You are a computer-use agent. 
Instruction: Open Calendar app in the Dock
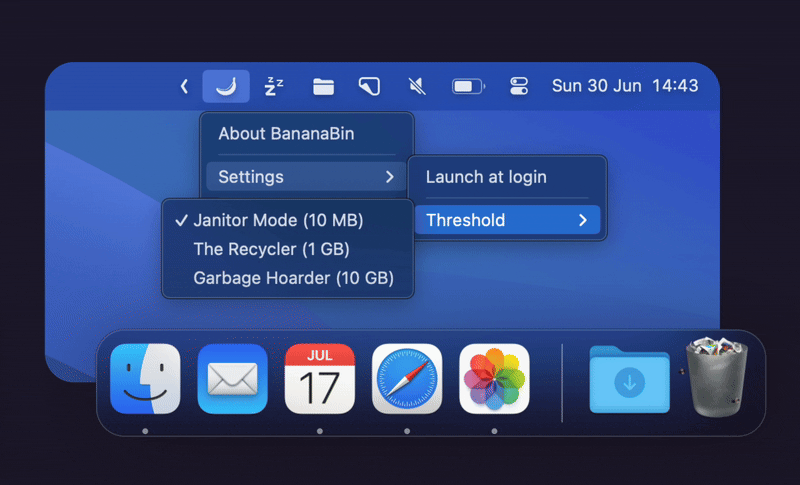[x=319, y=379]
